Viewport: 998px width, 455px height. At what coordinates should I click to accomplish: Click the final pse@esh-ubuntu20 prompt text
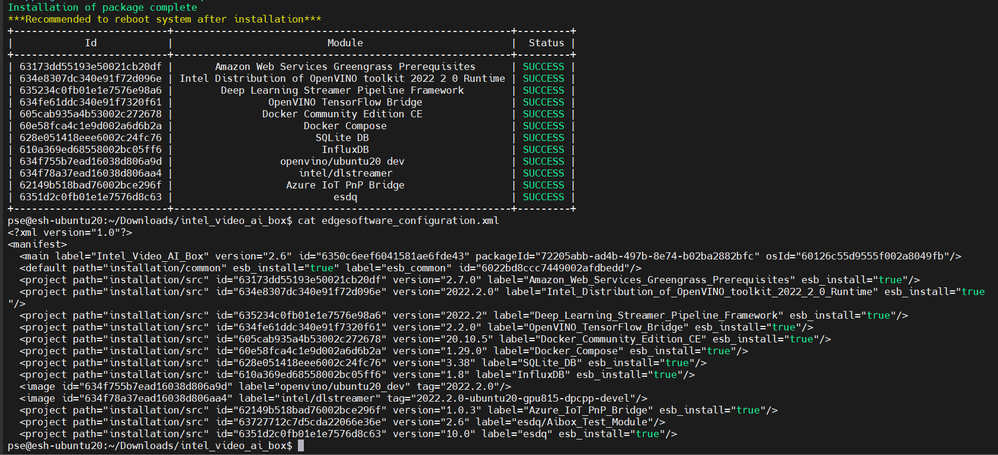tap(150, 446)
